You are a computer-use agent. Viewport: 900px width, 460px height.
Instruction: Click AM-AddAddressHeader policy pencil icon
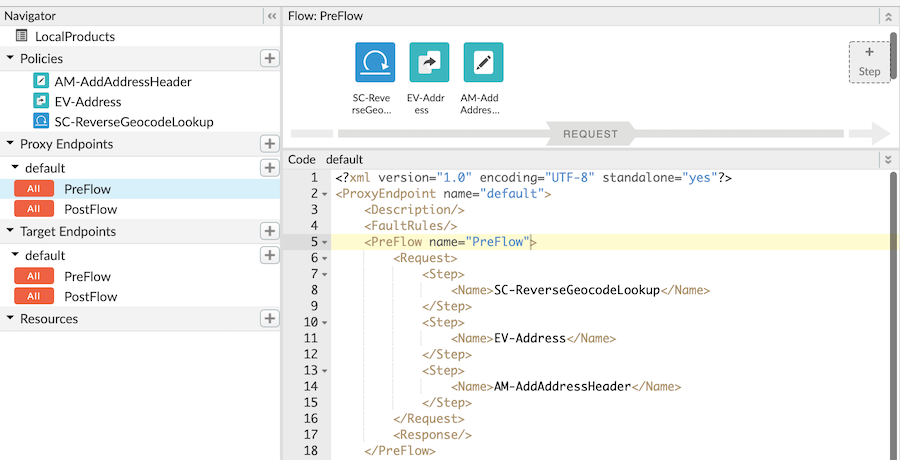[x=41, y=81]
